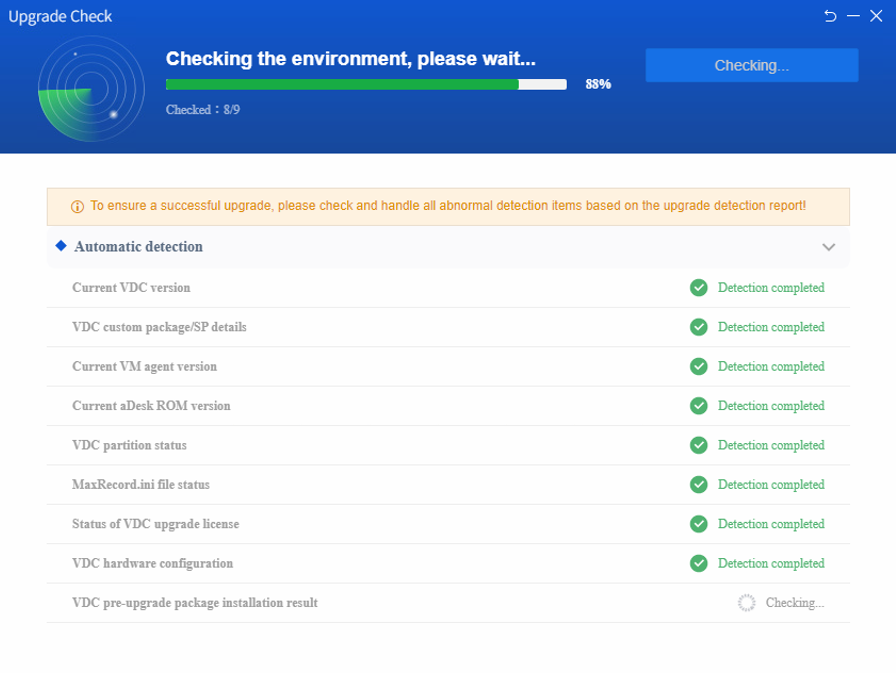This screenshot has width=896, height=673.
Task: Select the Status of VDC upgrade license row
Action: 448,524
